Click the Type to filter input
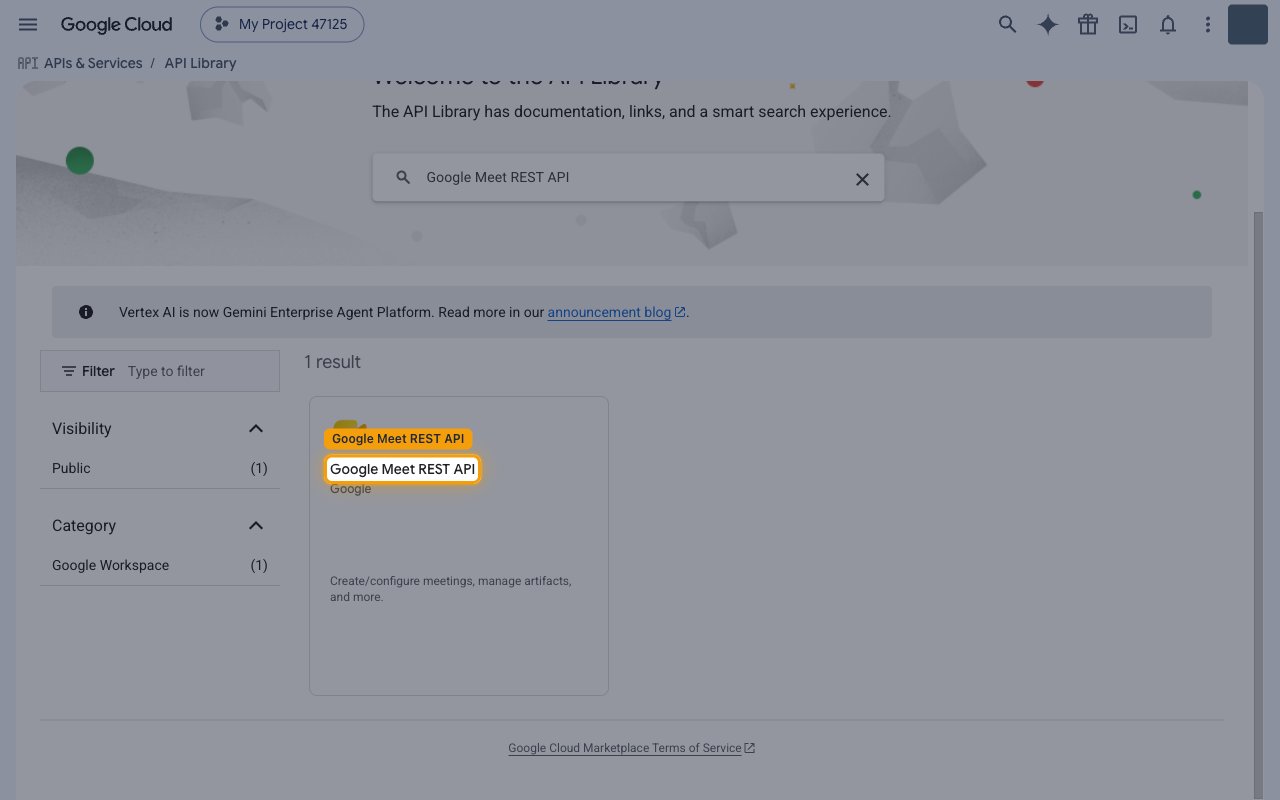Viewport: 1280px width, 800px height. (x=200, y=371)
